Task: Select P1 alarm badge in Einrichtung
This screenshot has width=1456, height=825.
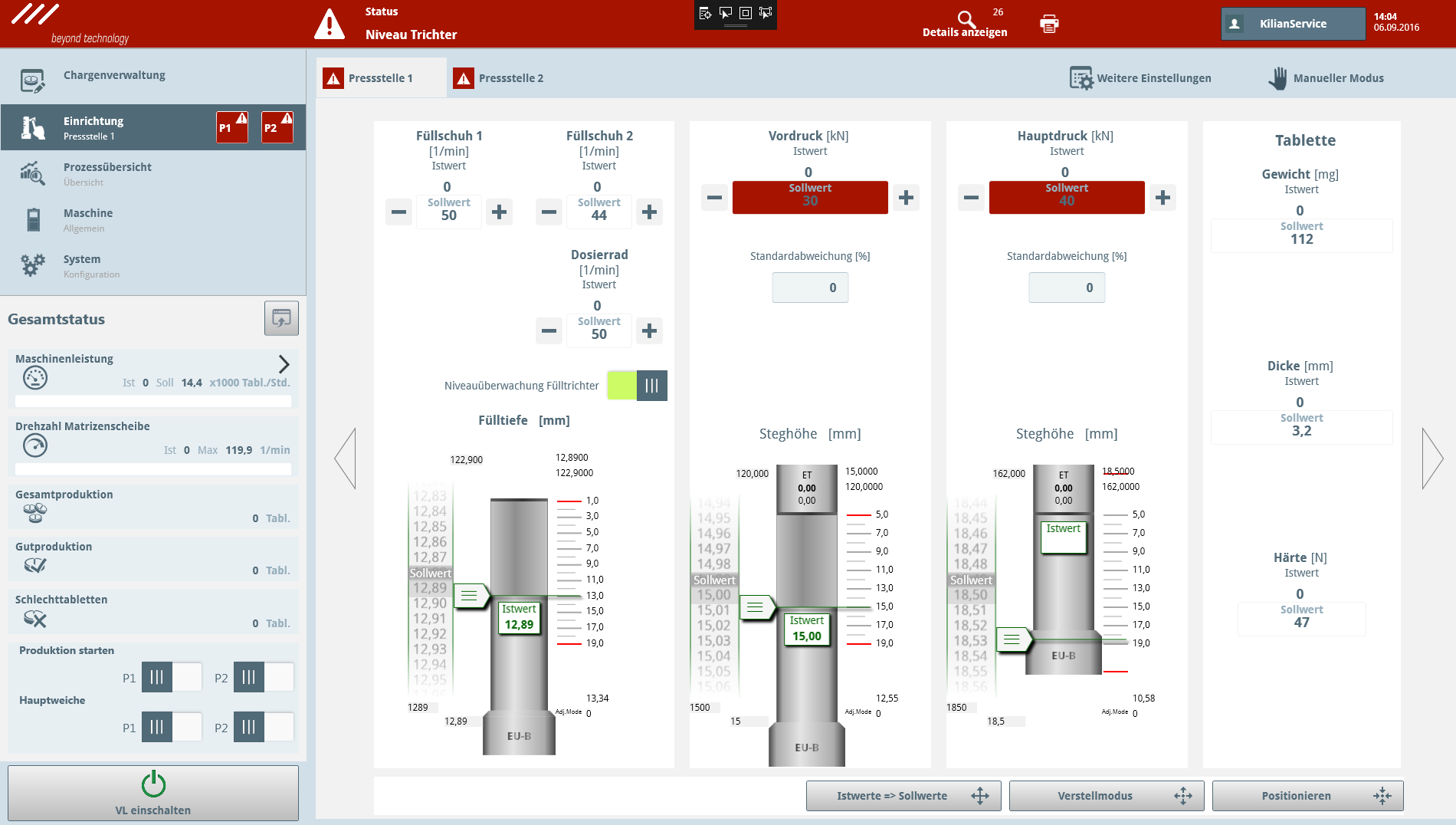Action: 231,127
